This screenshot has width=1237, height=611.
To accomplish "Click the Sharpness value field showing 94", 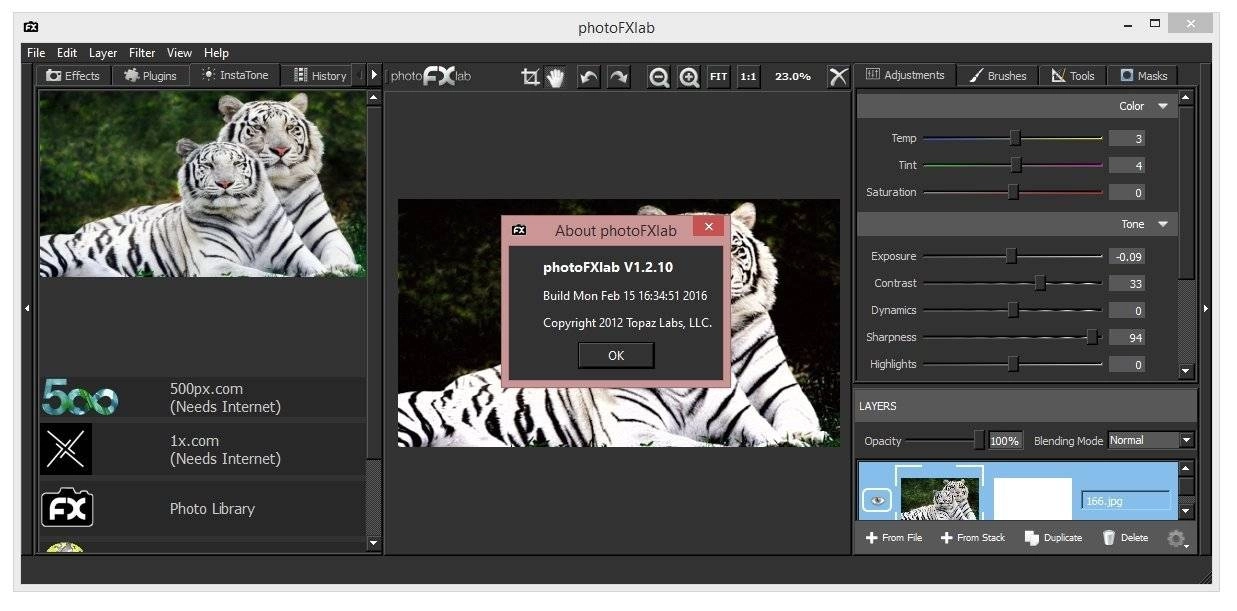I will [x=1126, y=338].
